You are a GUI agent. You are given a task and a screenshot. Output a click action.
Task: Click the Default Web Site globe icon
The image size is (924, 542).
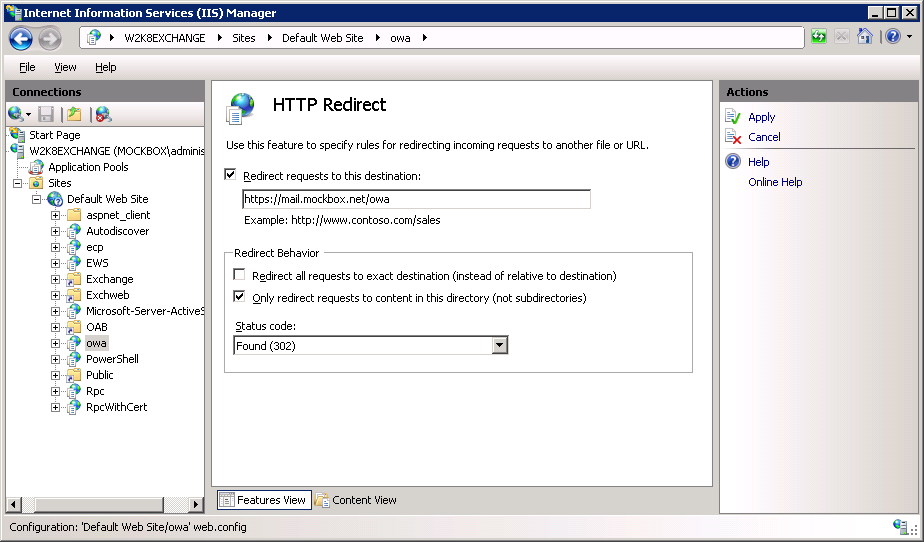pyautogui.click(x=55, y=199)
